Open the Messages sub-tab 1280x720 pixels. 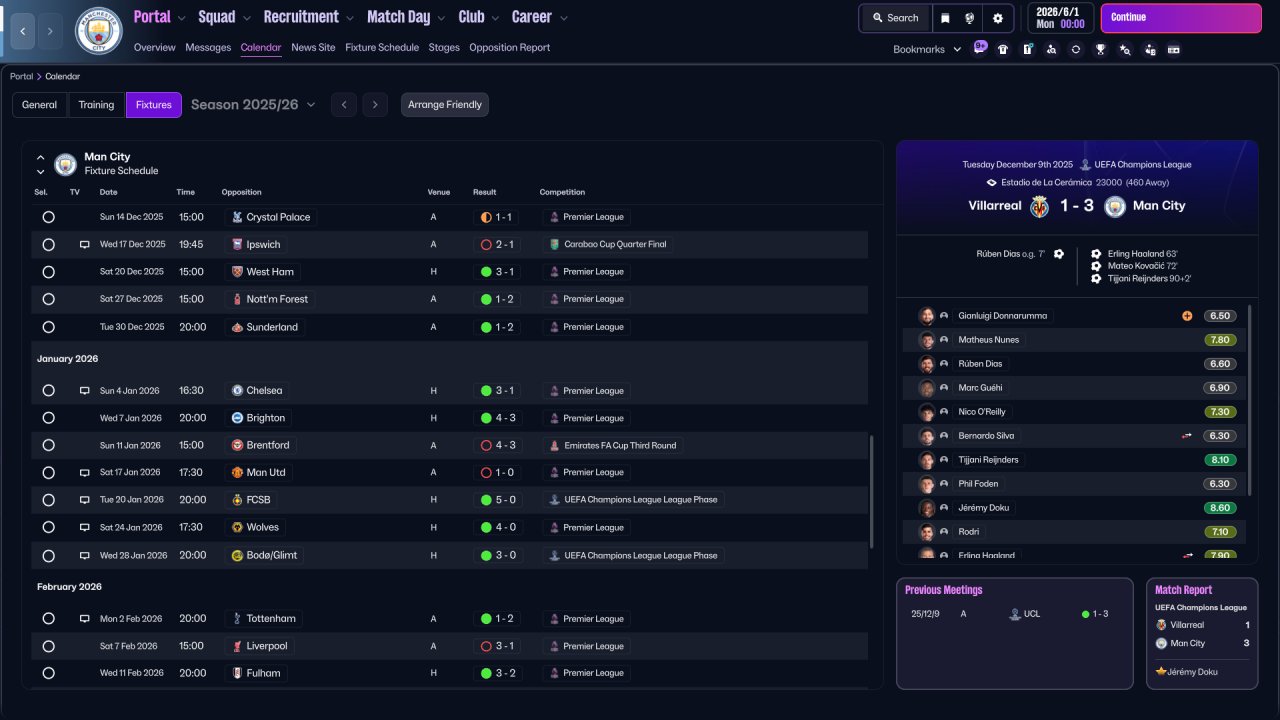coord(208,47)
